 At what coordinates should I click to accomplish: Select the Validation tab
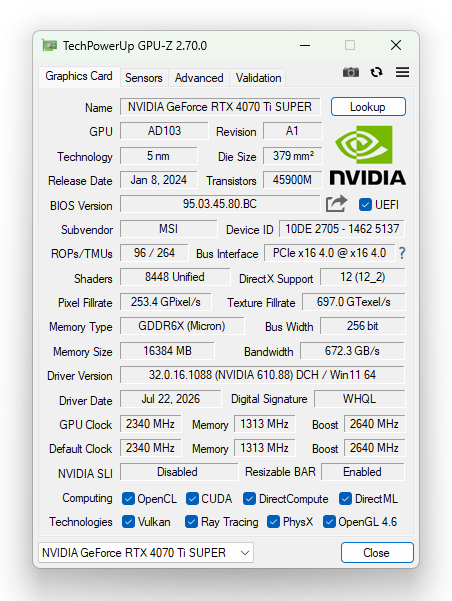[258, 78]
